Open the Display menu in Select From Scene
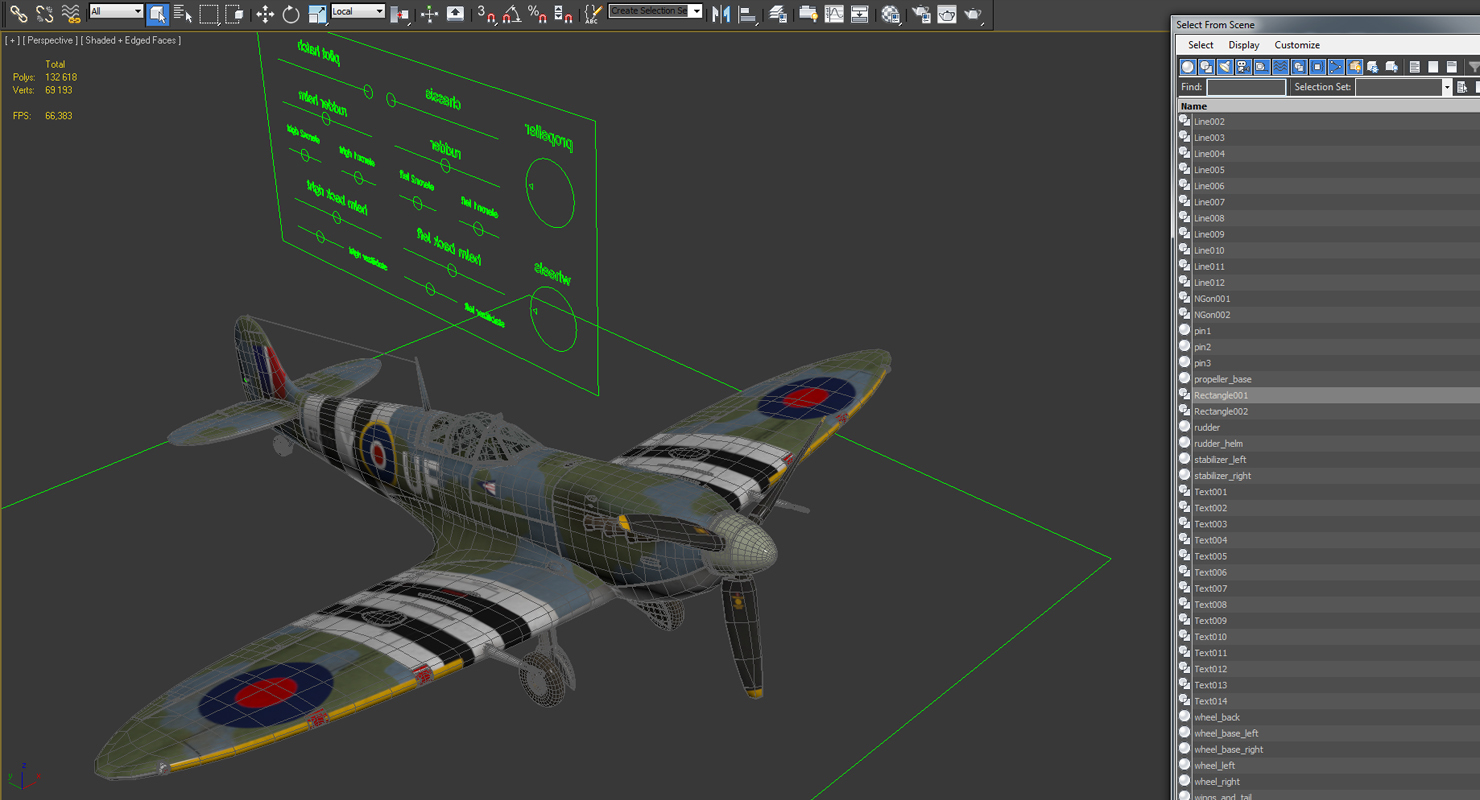The width and height of the screenshot is (1480, 800). [x=1244, y=45]
